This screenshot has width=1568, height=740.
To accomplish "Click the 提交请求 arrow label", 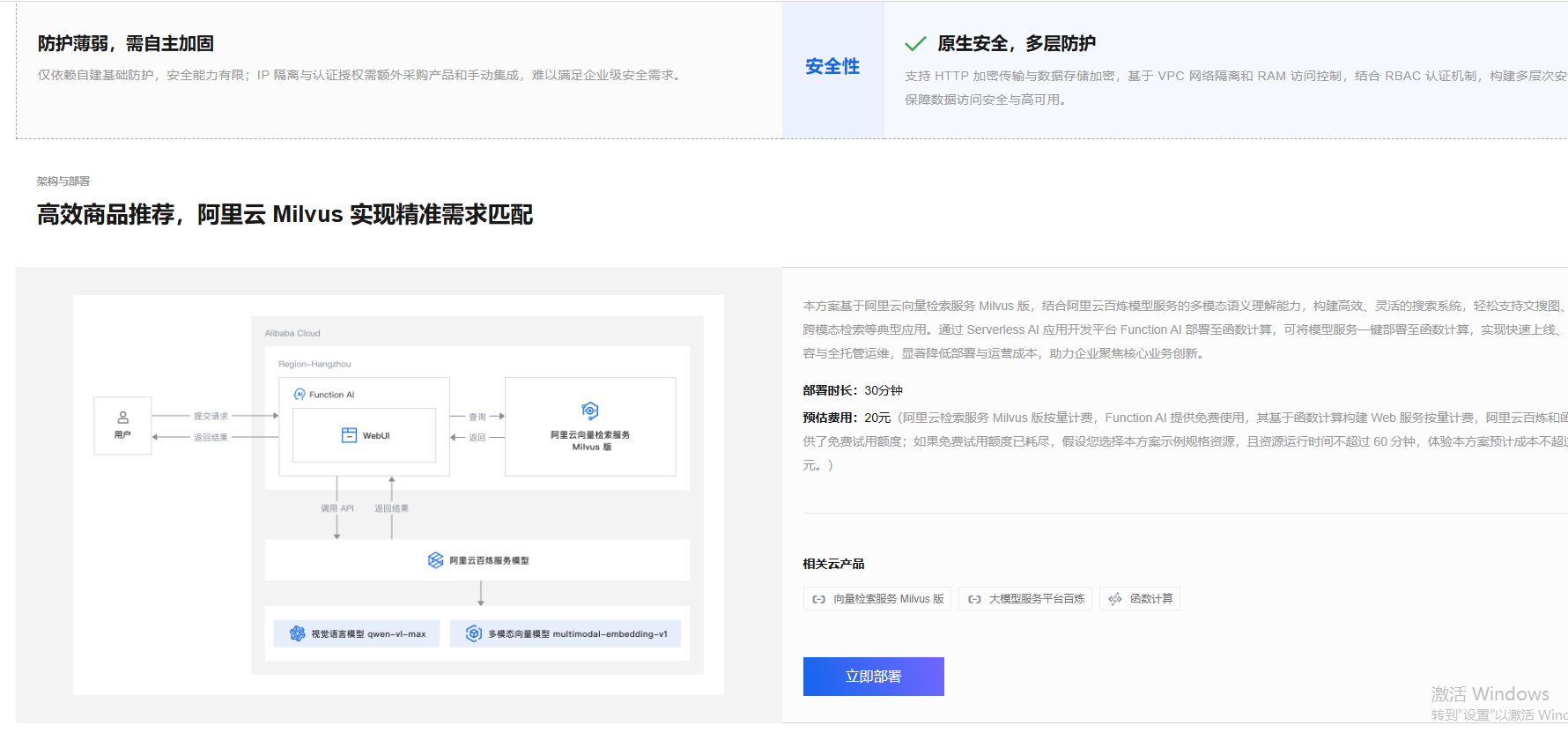I will (211, 416).
